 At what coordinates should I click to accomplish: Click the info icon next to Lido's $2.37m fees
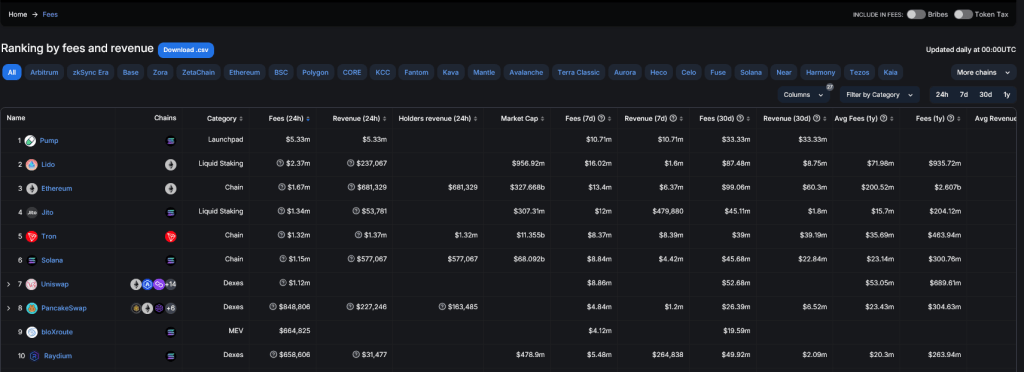point(280,164)
